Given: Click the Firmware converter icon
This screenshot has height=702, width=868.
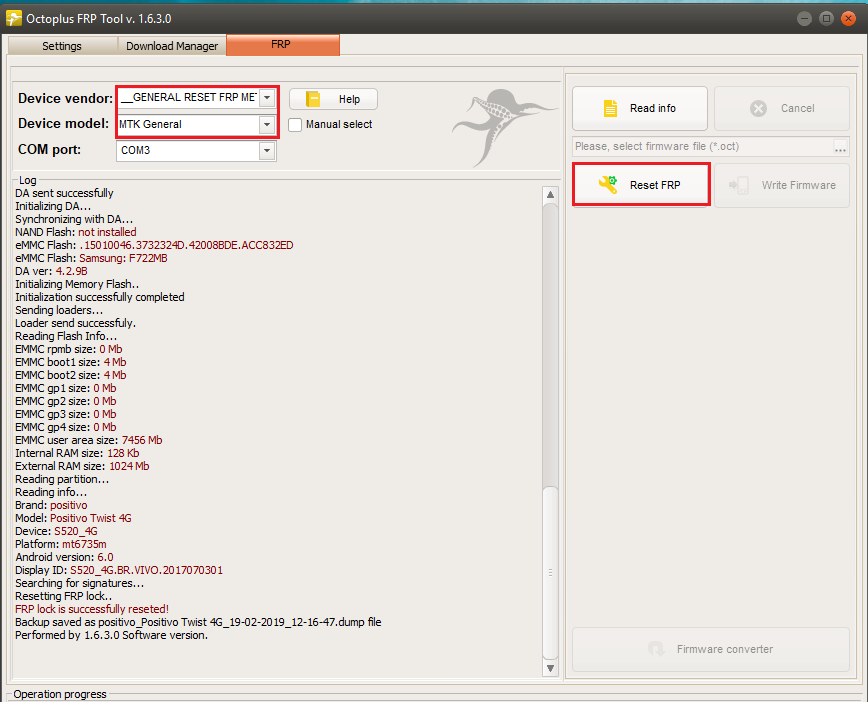Looking at the screenshot, I should tap(656, 649).
